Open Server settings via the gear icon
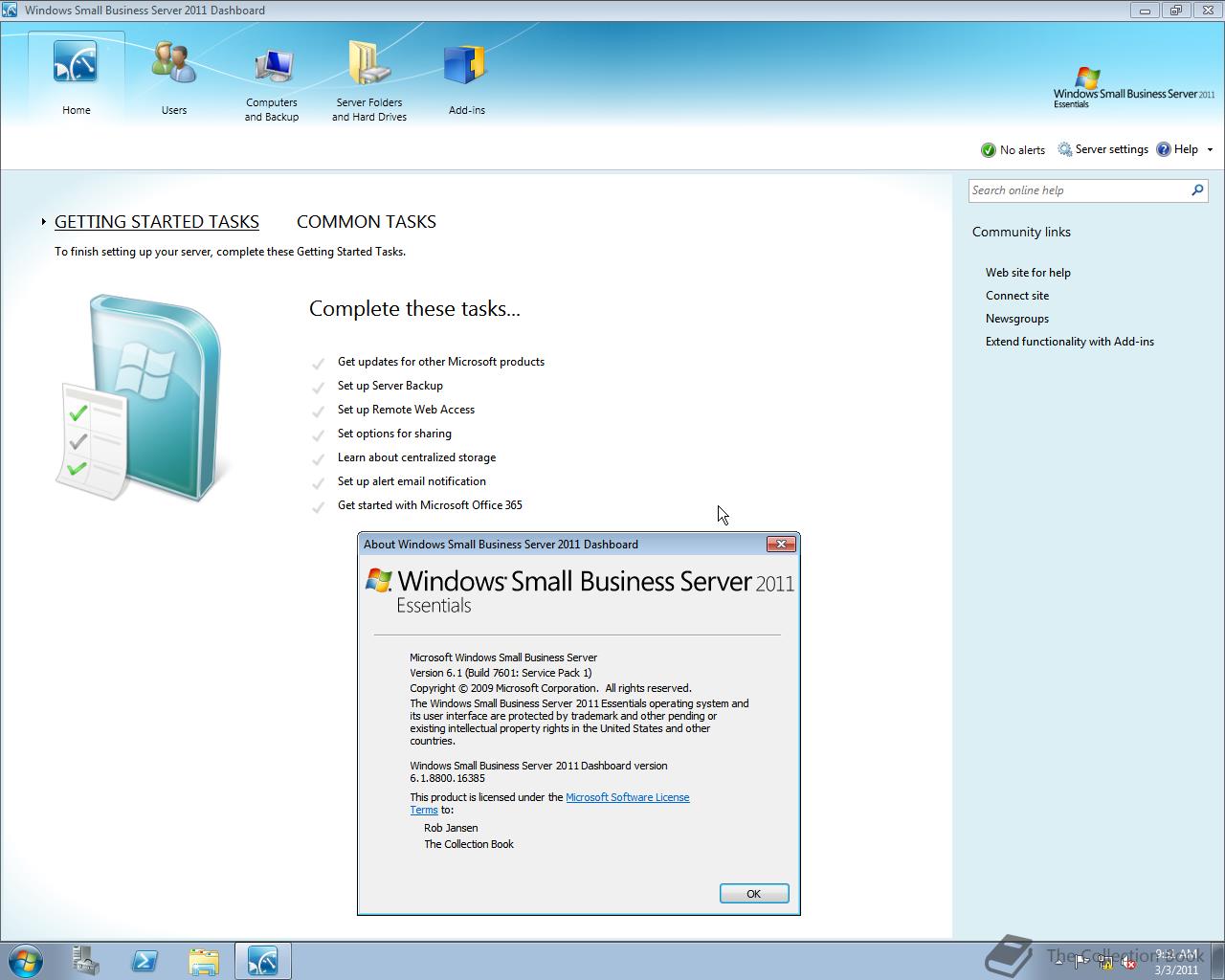This screenshot has height=980, width=1225. [1063, 149]
